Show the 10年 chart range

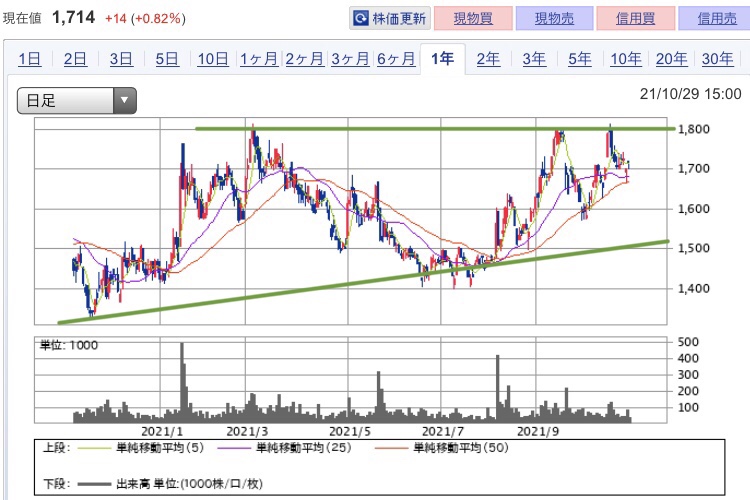pyautogui.click(x=626, y=59)
